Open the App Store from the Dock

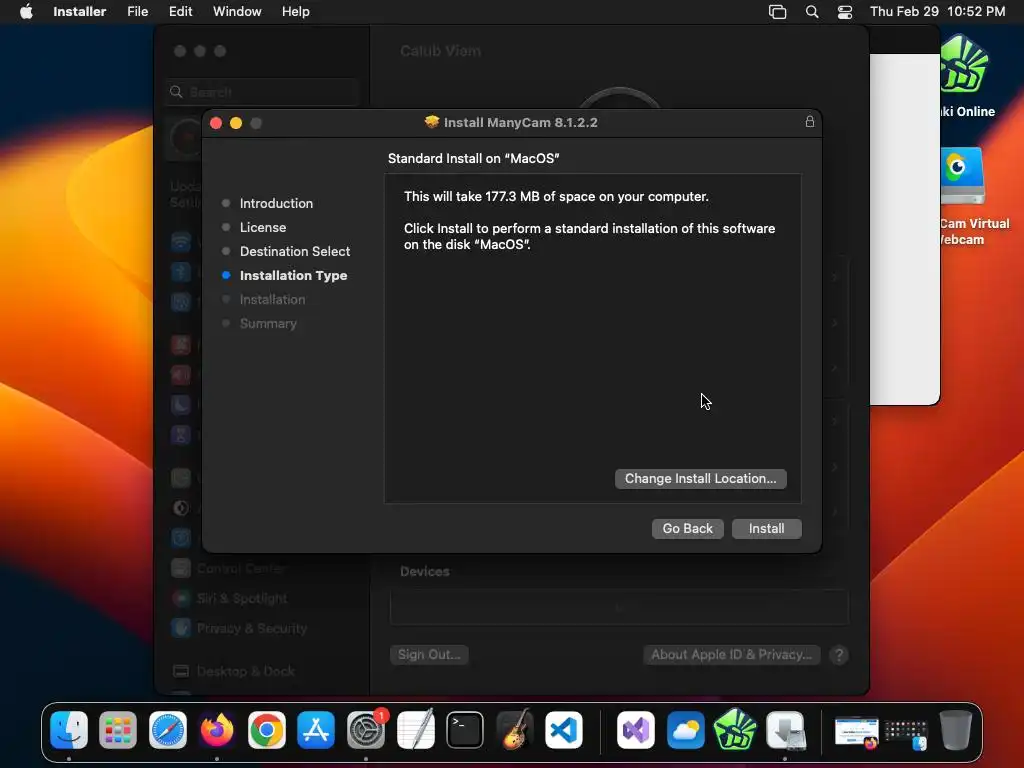[x=316, y=729]
